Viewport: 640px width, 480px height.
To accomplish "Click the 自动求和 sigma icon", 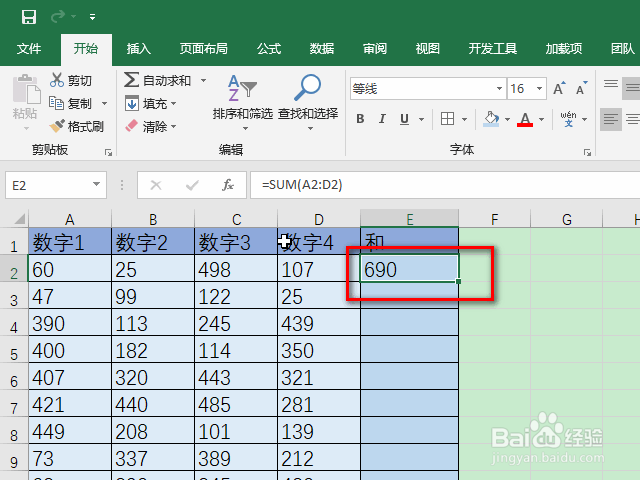I will pos(131,80).
